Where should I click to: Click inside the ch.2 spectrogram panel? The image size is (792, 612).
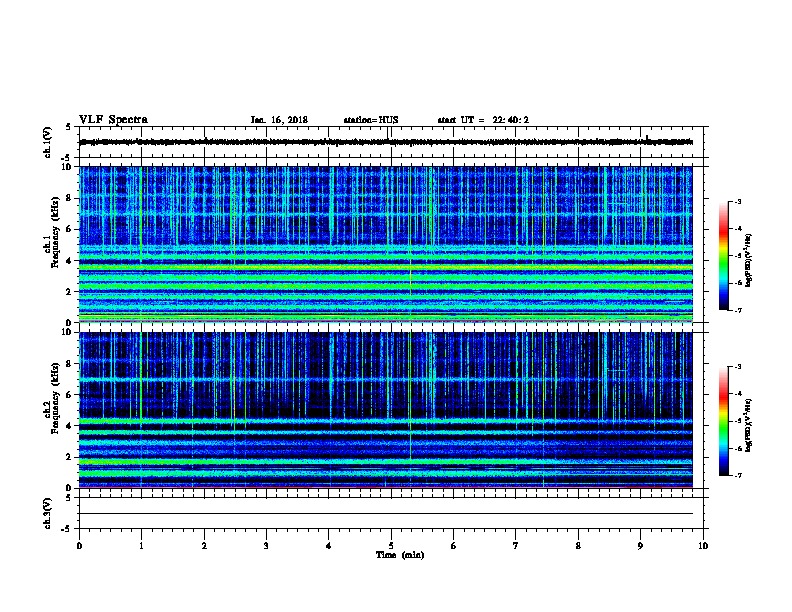[386, 410]
